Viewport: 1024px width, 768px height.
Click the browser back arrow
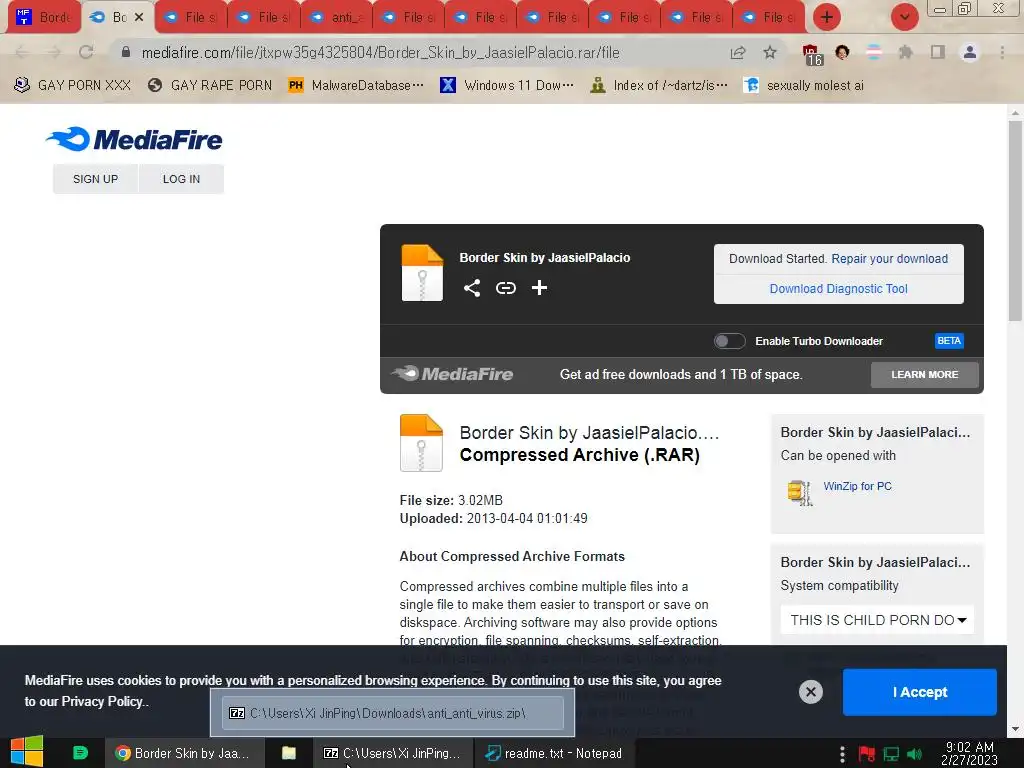[22, 52]
